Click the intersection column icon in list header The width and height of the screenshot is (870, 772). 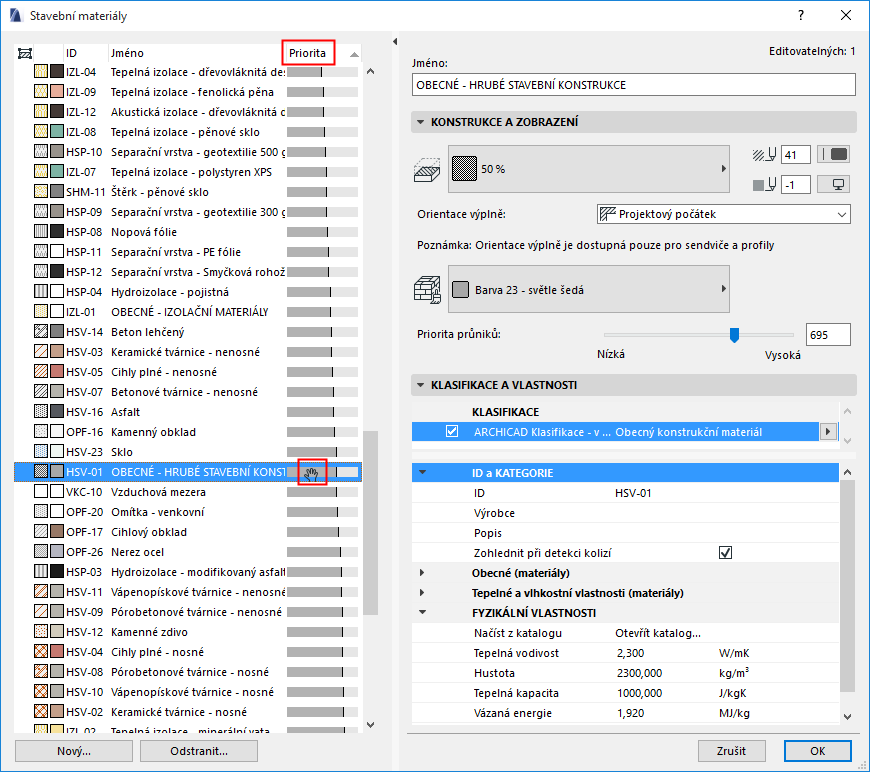tap(25, 53)
